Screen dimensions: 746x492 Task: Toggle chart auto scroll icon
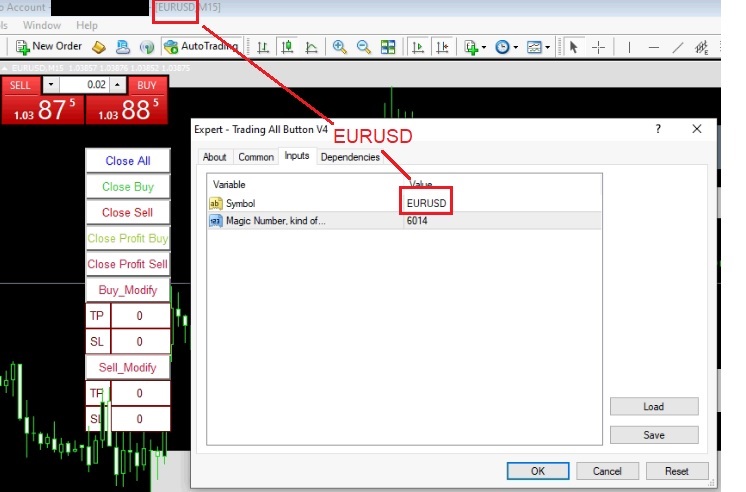[418, 47]
